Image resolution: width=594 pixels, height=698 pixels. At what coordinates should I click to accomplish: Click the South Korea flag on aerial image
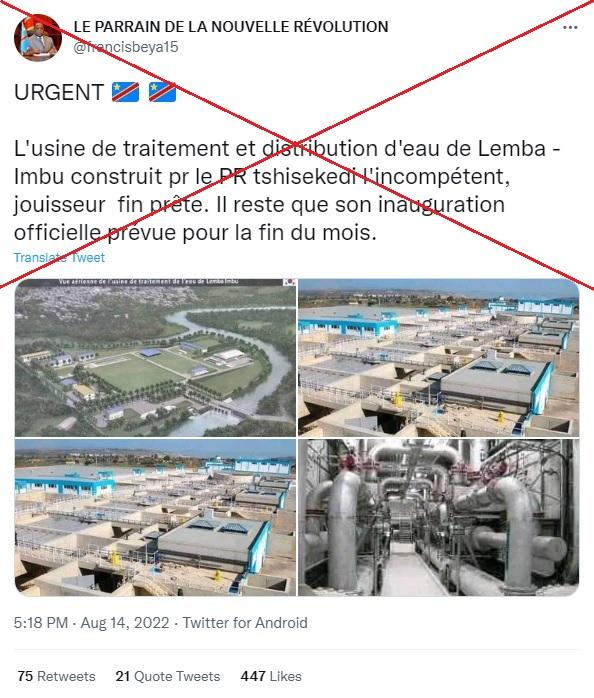[x=289, y=282]
